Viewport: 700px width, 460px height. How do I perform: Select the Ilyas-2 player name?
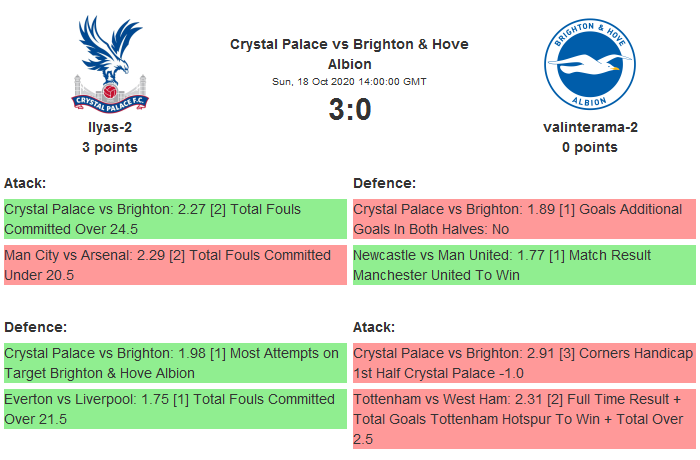pos(110,127)
